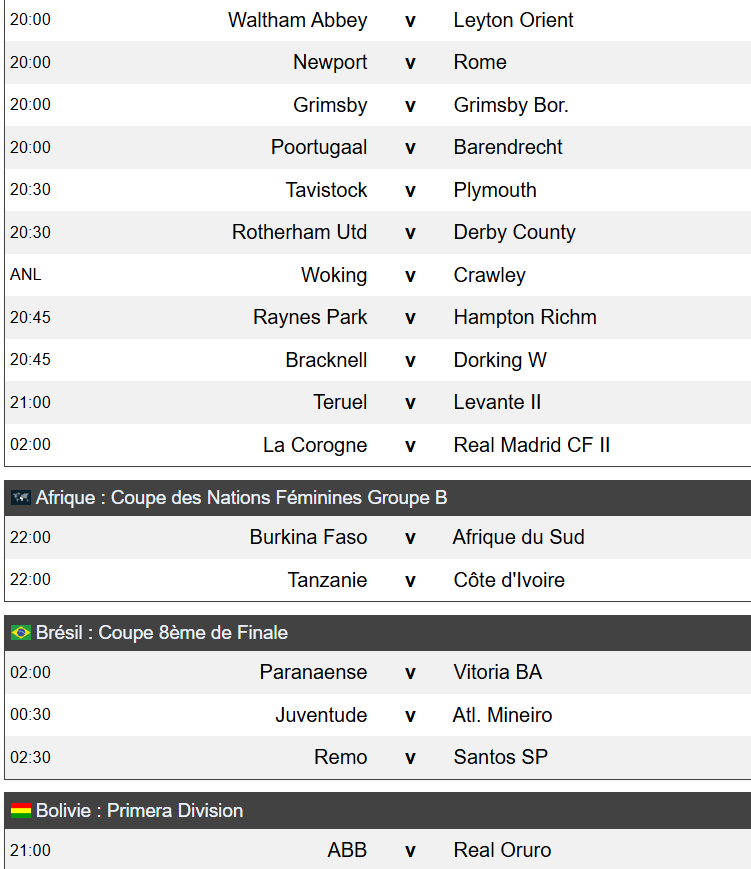
Task: Click Côte d'Ivoire team name
Action: (509, 580)
